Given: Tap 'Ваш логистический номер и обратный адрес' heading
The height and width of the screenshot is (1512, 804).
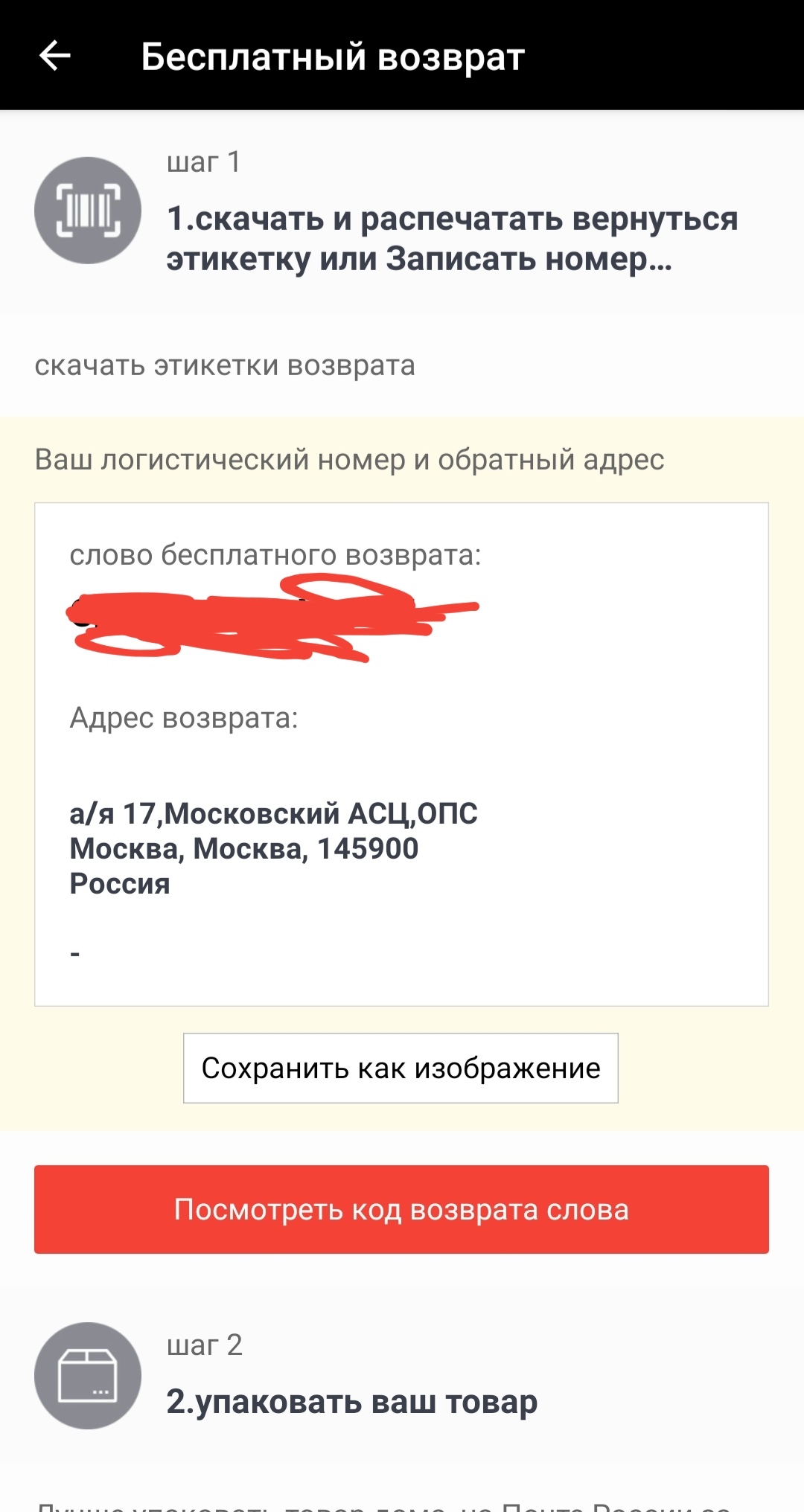Looking at the screenshot, I should (x=349, y=460).
